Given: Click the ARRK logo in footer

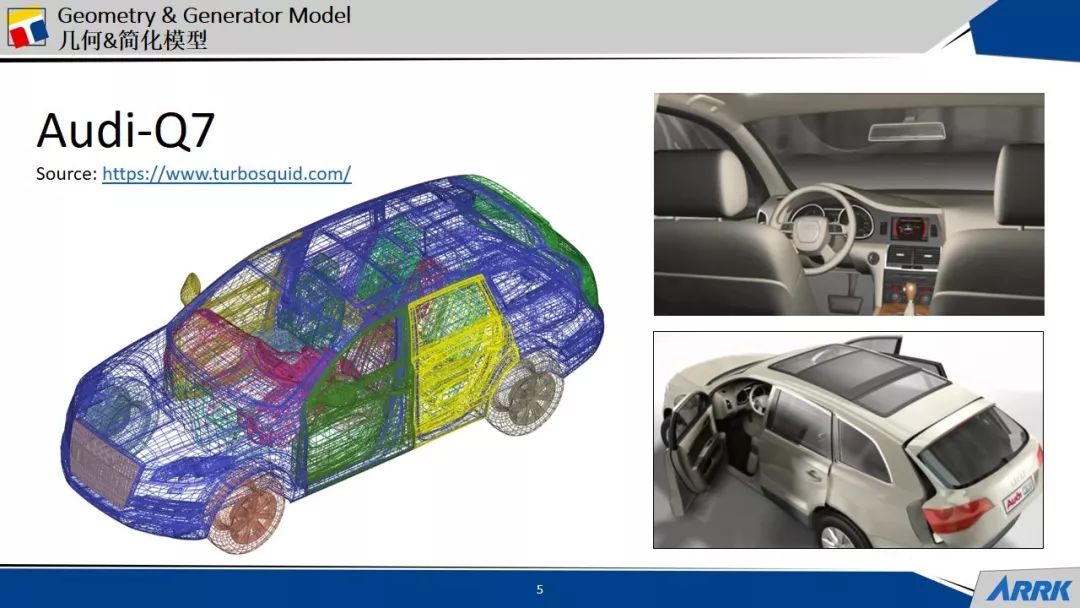Looking at the screenshot, I should pyautogui.click(x=1030, y=589).
